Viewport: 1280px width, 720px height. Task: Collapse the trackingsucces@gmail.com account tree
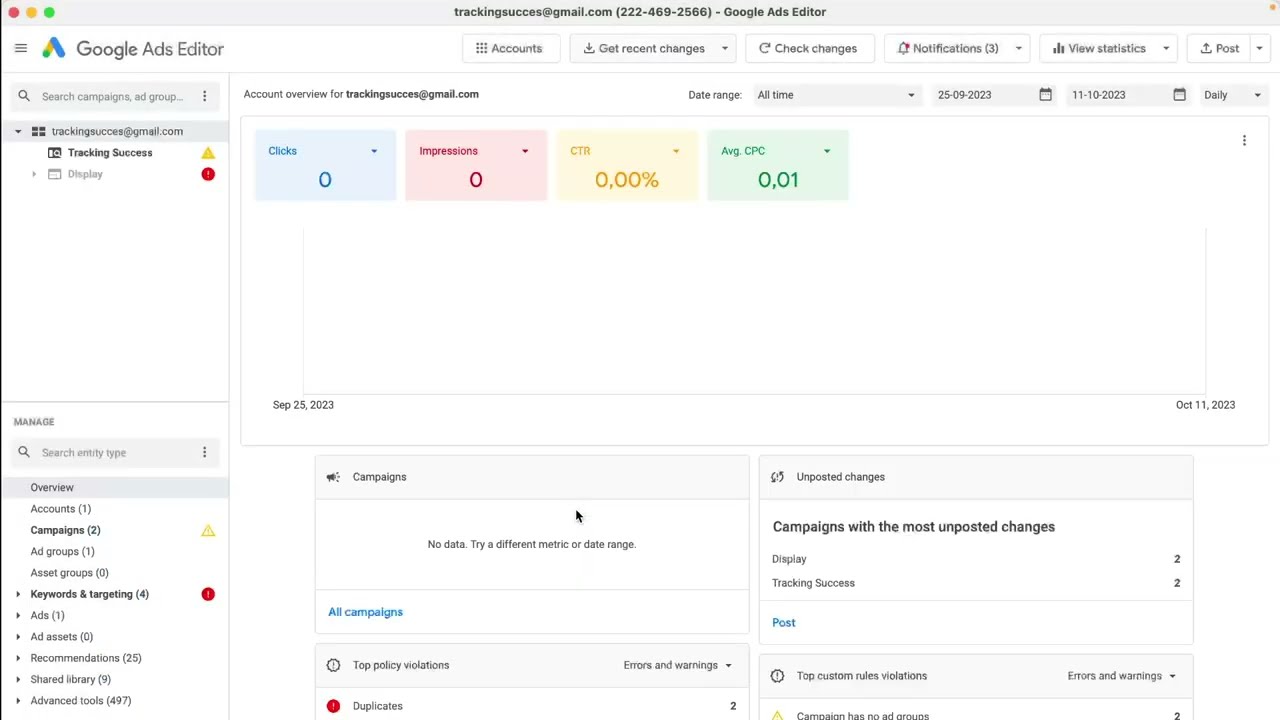18,131
